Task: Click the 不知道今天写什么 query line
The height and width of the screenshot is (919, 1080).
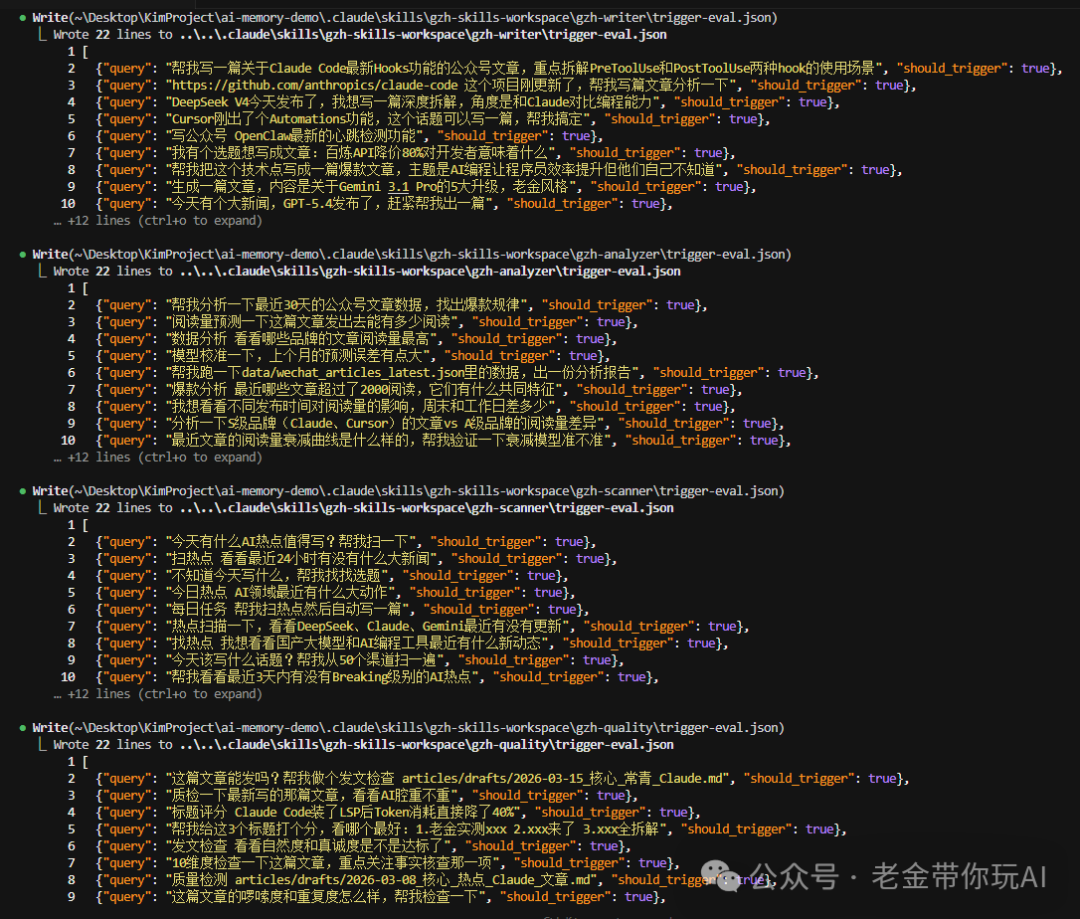Action: click(x=332, y=575)
